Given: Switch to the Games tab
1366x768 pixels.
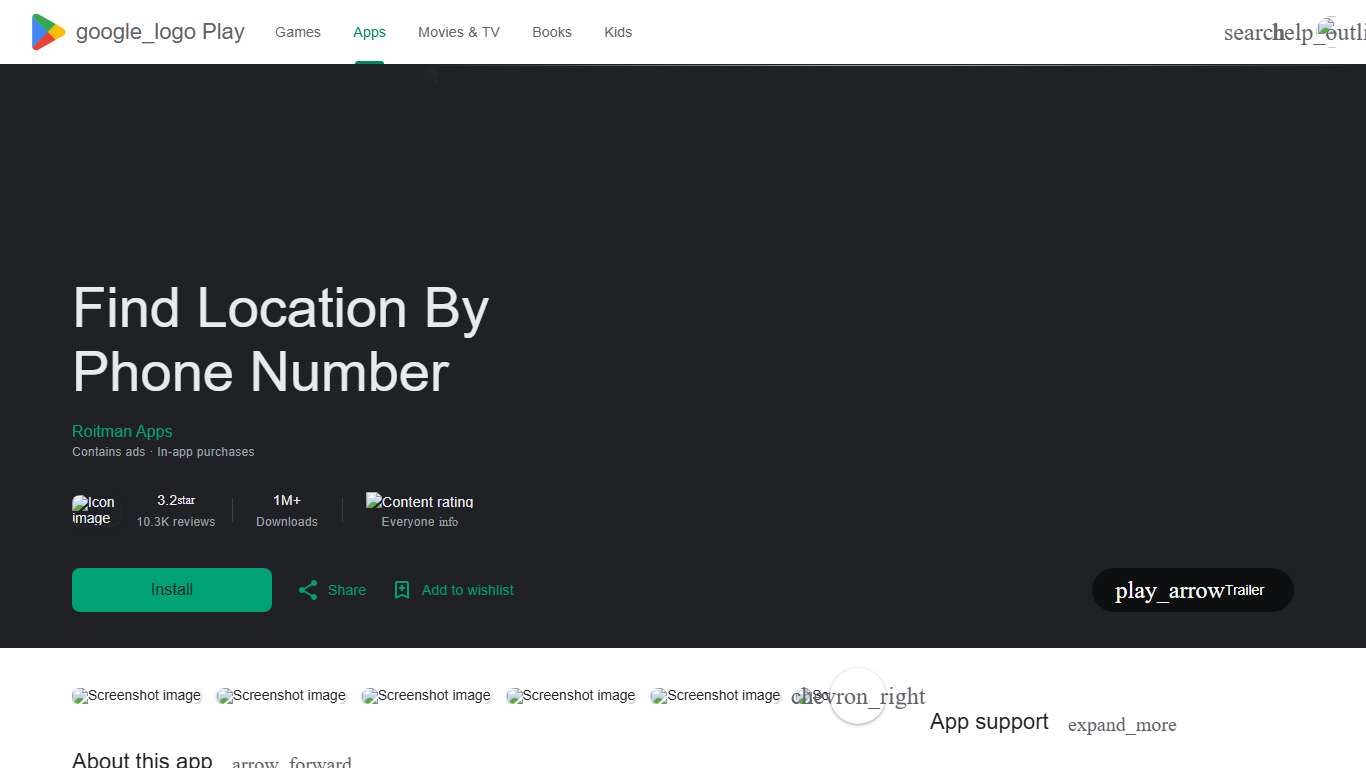Looking at the screenshot, I should 297,32.
